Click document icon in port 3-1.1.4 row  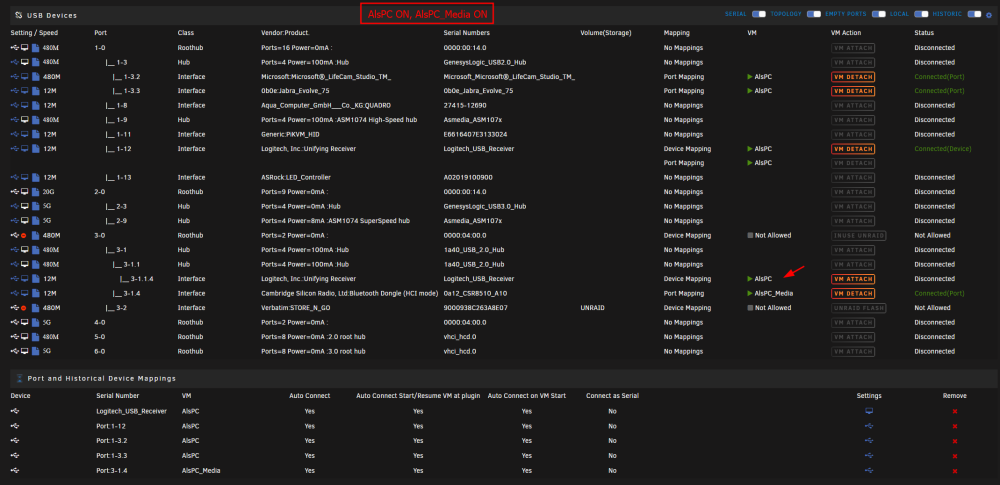[x=36, y=279]
